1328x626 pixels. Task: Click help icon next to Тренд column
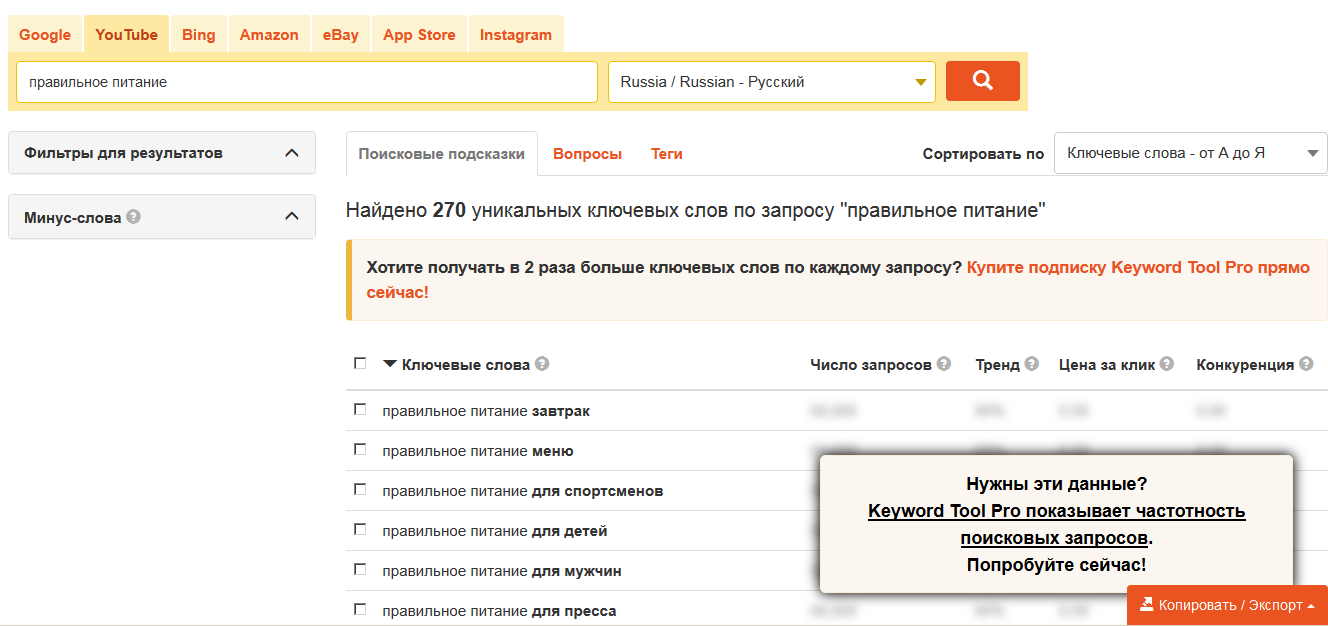point(1032,364)
